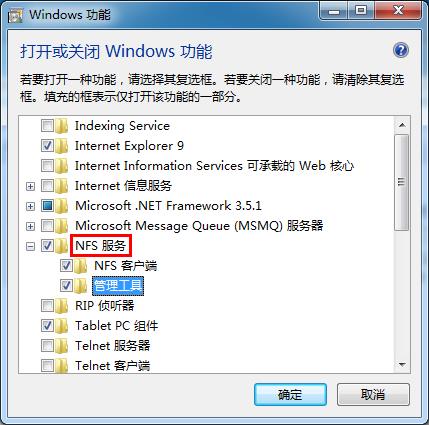Uncheck the 管理工具 checkbox

pyautogui.click(x=66, y=286)
